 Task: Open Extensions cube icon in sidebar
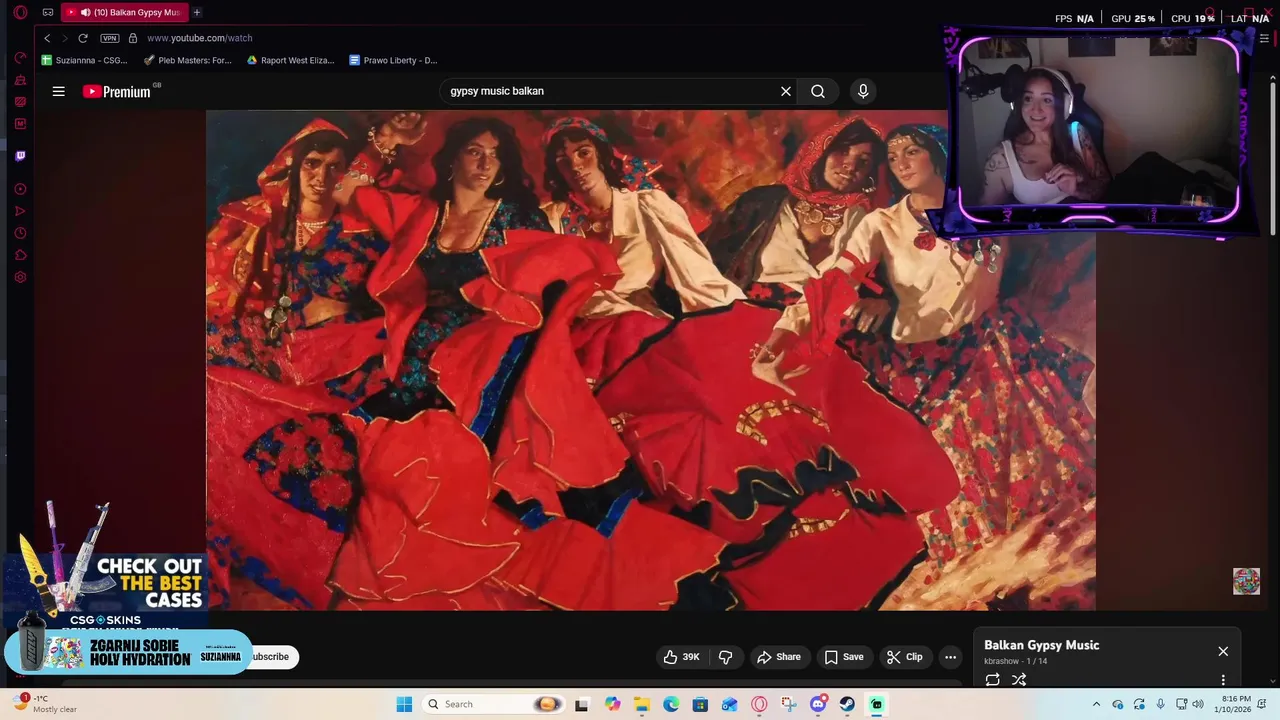[x=20, y=255]
